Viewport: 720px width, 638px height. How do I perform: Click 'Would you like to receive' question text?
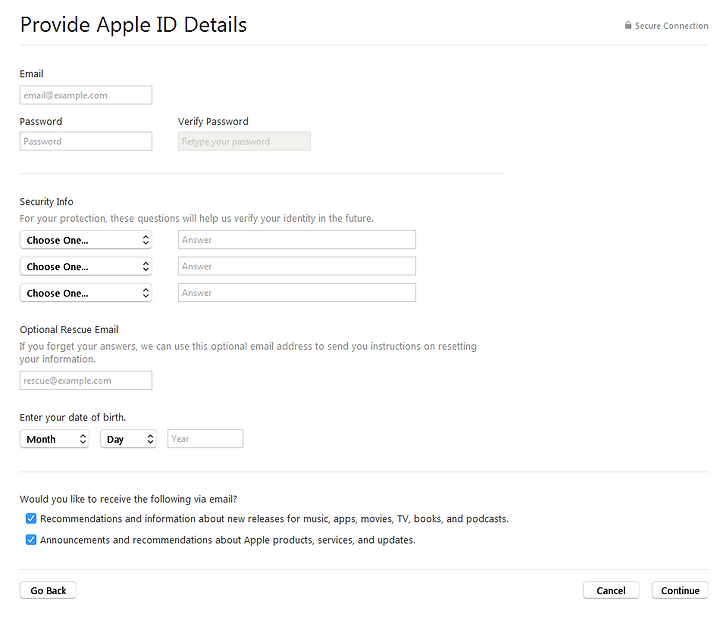pos(129,499)
